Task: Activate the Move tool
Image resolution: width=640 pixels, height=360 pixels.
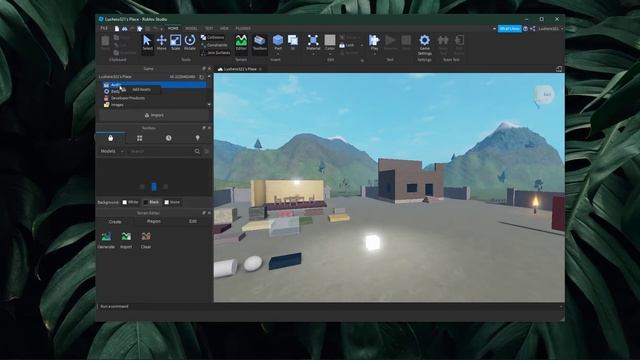Action: pyautogui.click(x=162, y=42)
